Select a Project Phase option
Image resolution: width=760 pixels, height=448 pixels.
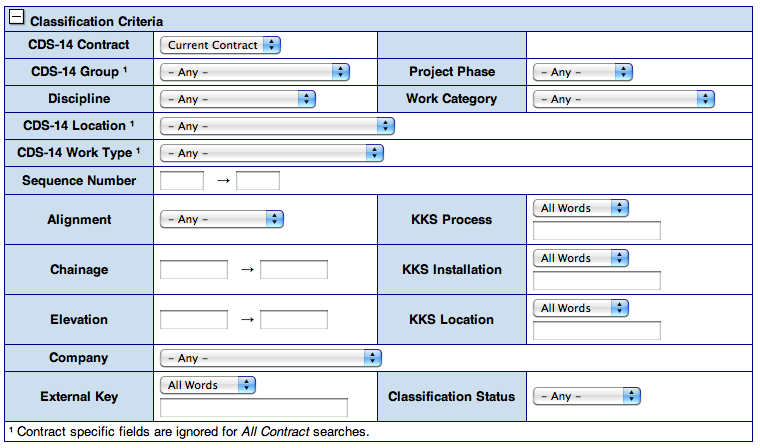click(x=582, y=72)
